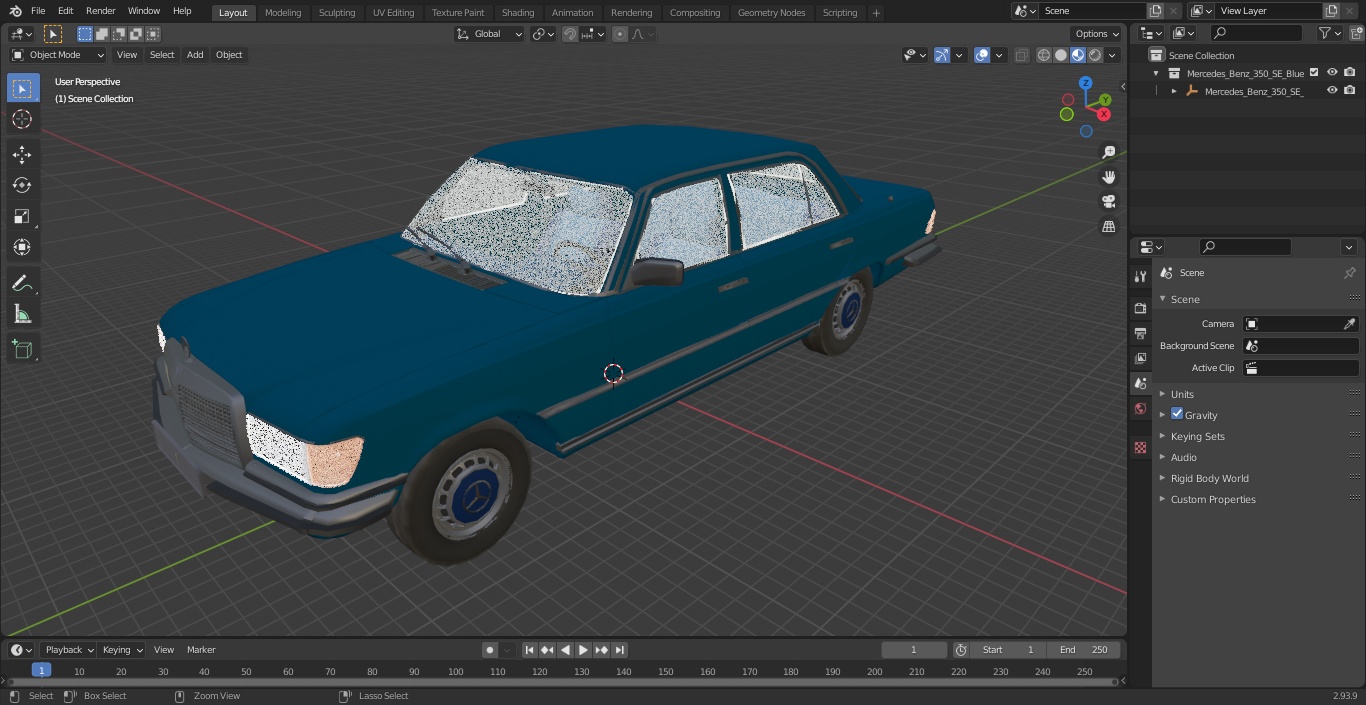
Task: Hide Mercedes_Benz_350_SE_Blue collection via eye icon
Action: tap(1332, 73)
